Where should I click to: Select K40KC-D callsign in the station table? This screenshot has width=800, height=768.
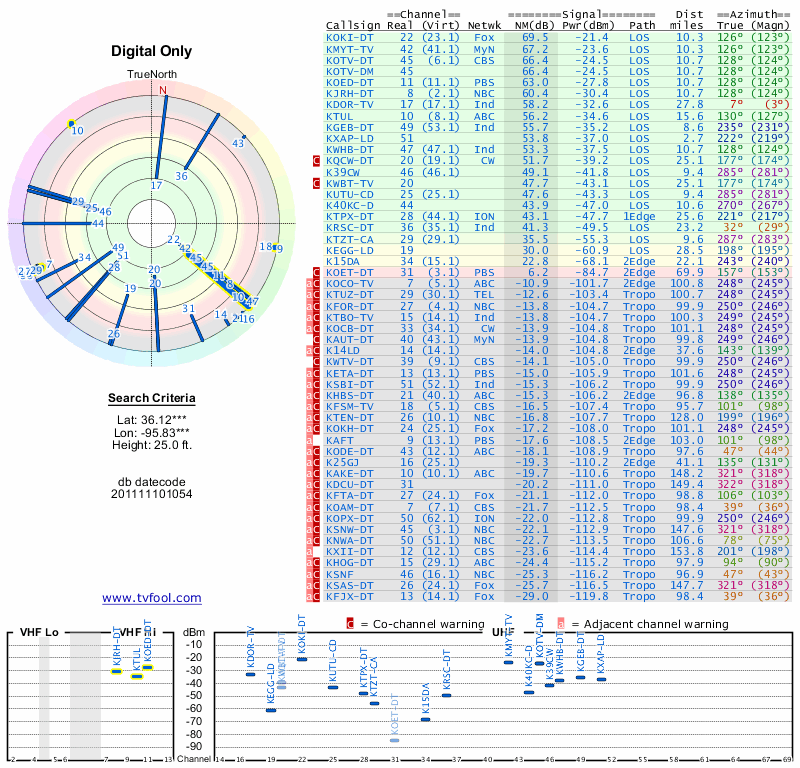click(x=350, y=206)
